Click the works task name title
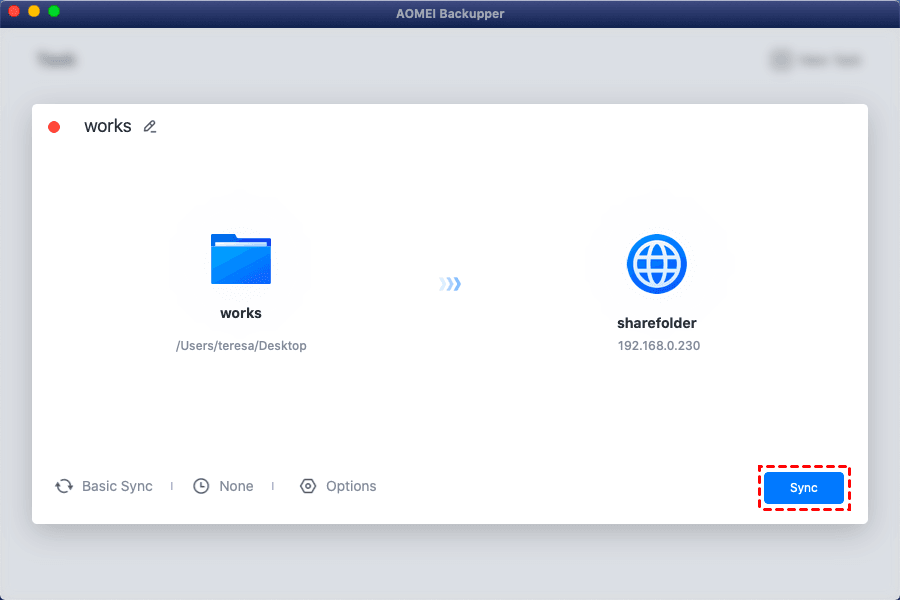 [108, 126]
